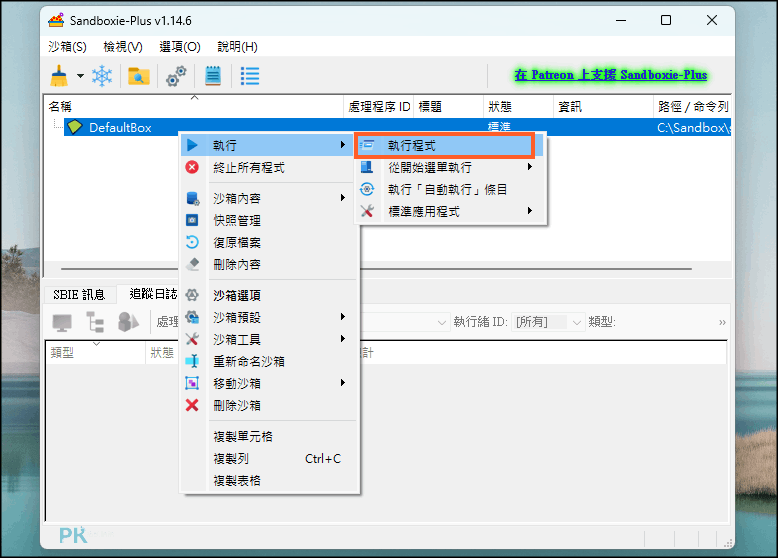Click the snapshot camera icon beside 快照管理
The width and height of the screenshot is (778, 558).
pos(192,220)
